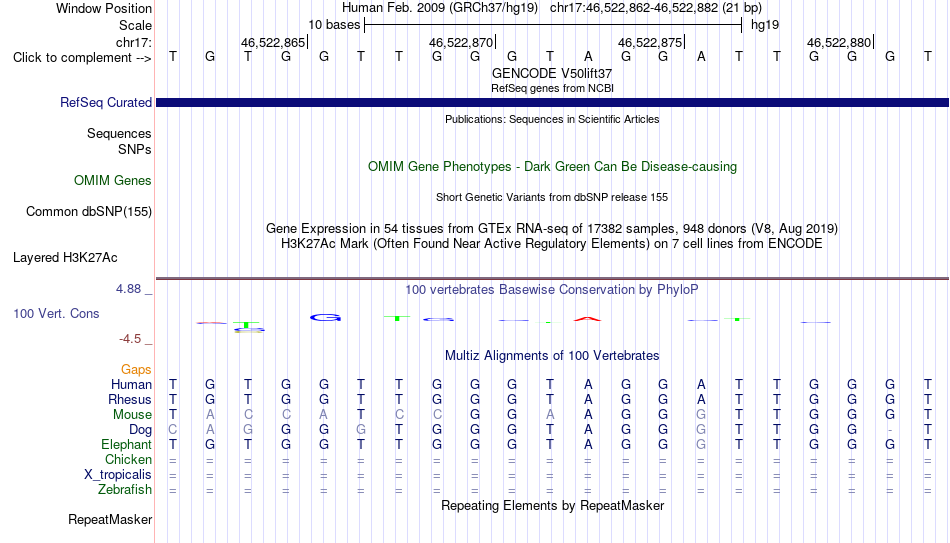Screen dimensions: 950x543
Task: Click the gap dash in the Dog alignment row
Action: [x=889, y=430]
